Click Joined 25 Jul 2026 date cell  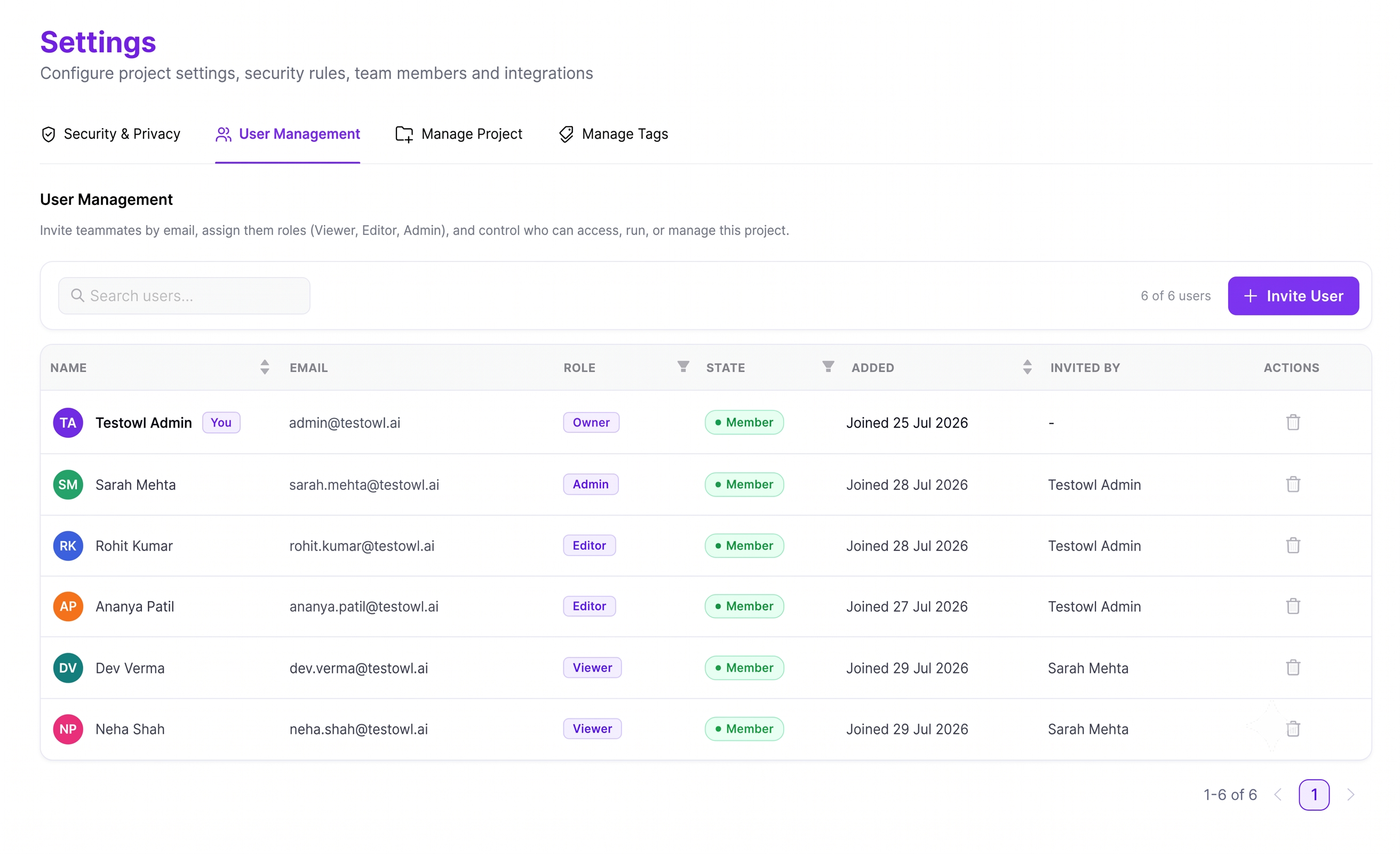(907, 423)
